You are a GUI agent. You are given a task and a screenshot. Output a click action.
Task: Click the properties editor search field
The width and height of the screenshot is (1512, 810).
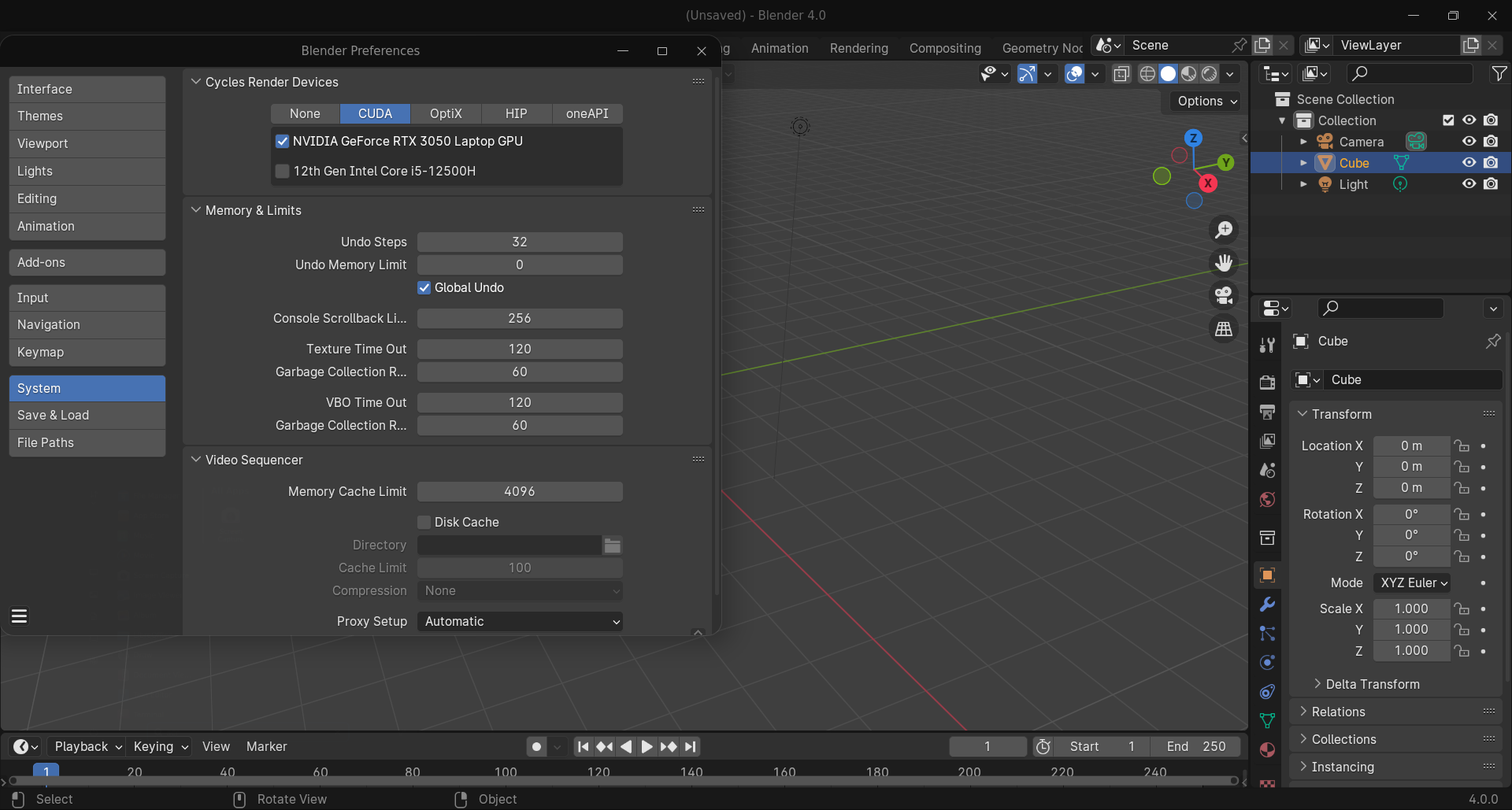(1380, 308)
